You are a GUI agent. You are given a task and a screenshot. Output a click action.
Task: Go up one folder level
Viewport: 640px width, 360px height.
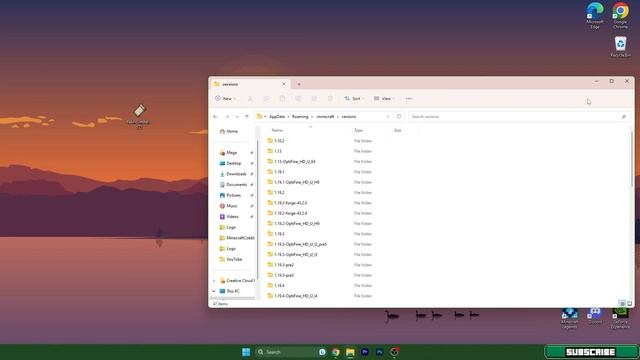click(x=247, y=117)
